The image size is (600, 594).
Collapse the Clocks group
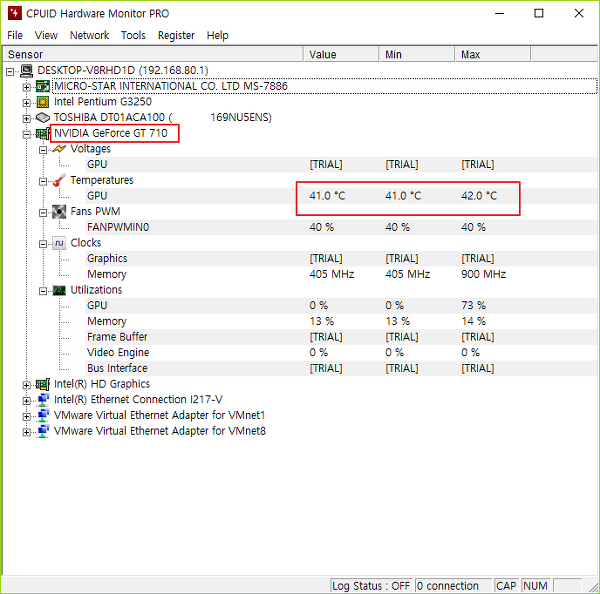pos(43,244)
